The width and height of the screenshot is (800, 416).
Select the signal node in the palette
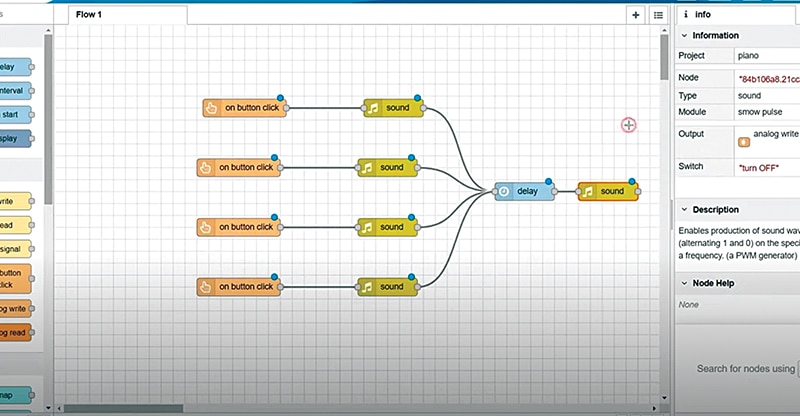tap(15, 249)
